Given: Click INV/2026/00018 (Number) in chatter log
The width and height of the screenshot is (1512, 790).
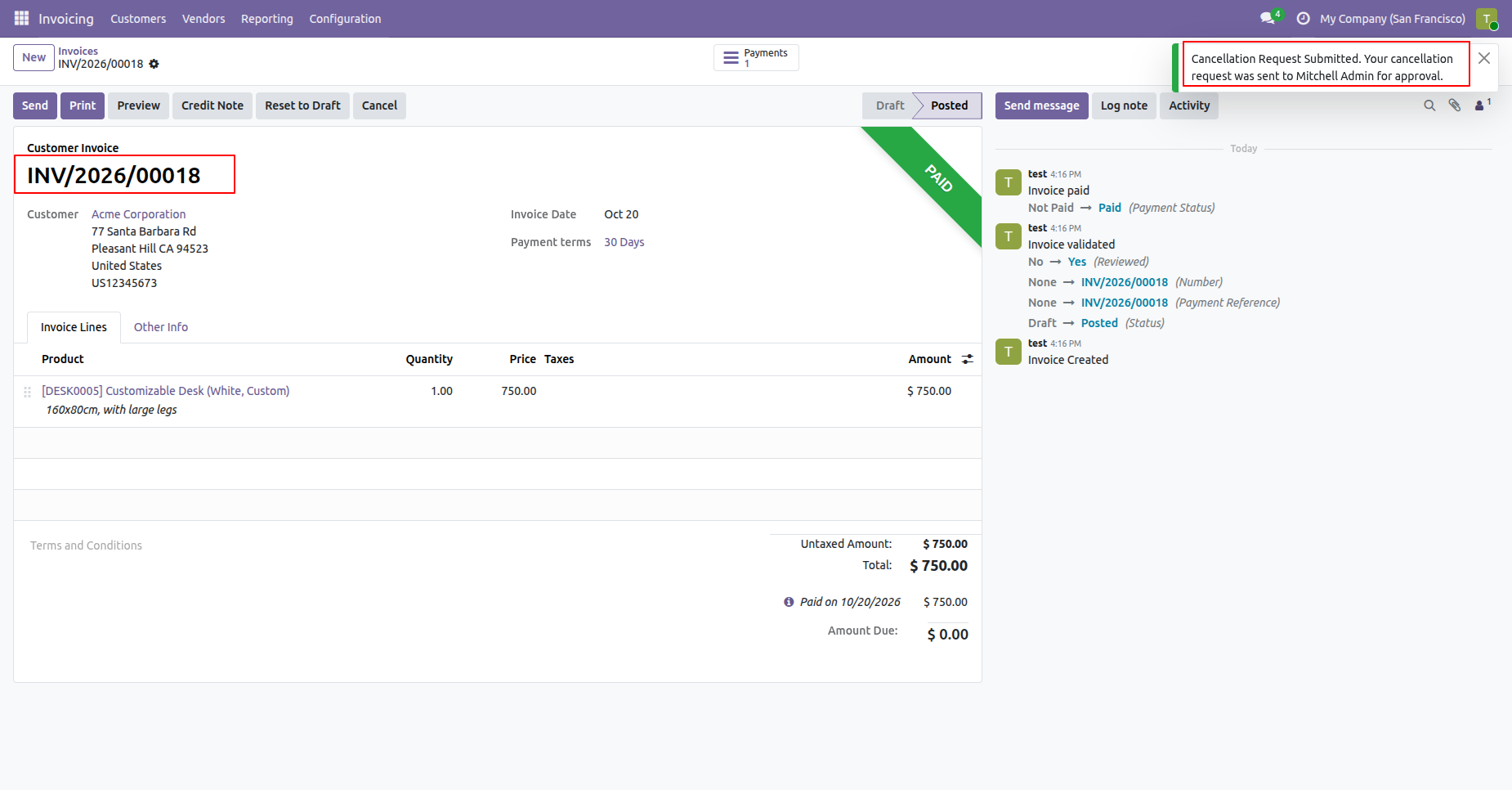Looking at the screenshot, I should click(1125, 282).
